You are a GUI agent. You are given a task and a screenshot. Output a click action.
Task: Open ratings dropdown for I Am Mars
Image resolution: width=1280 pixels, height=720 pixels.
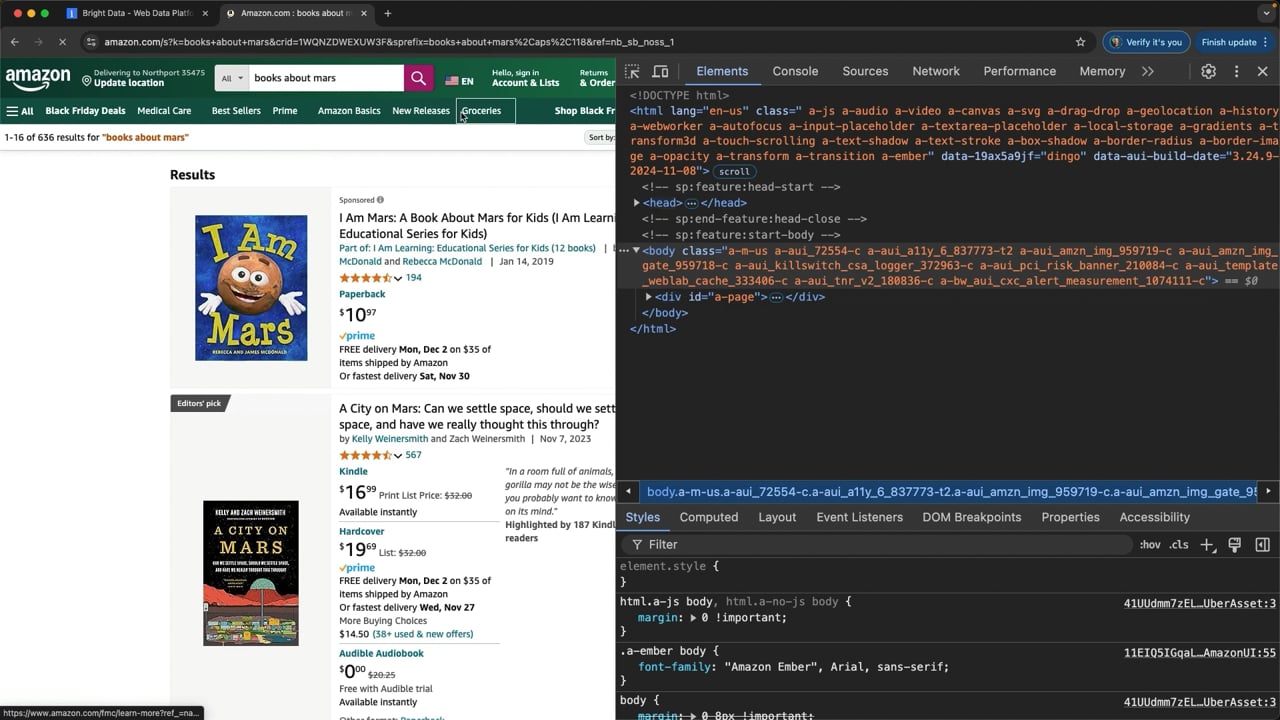398,278
